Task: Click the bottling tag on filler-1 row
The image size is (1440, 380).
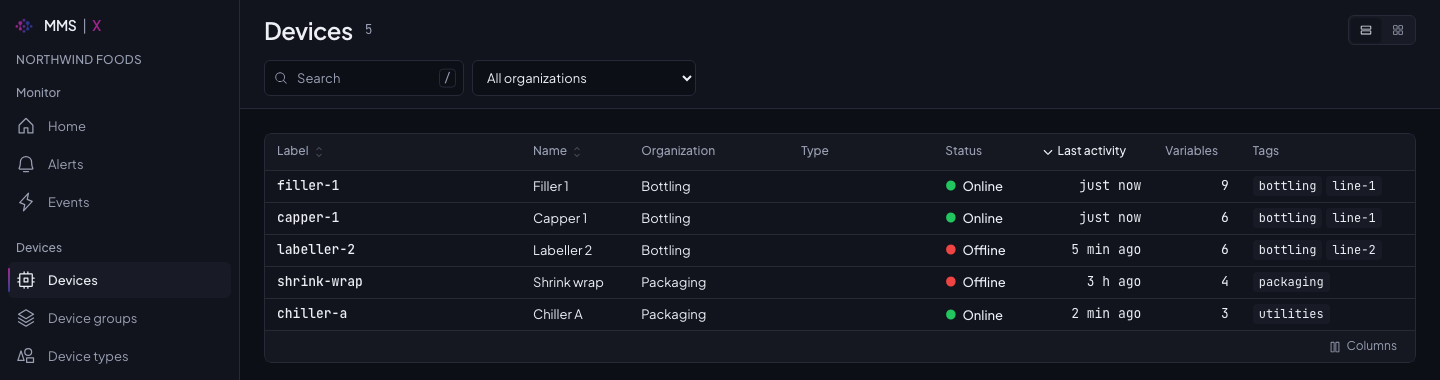Action: tap(1287, 186)
